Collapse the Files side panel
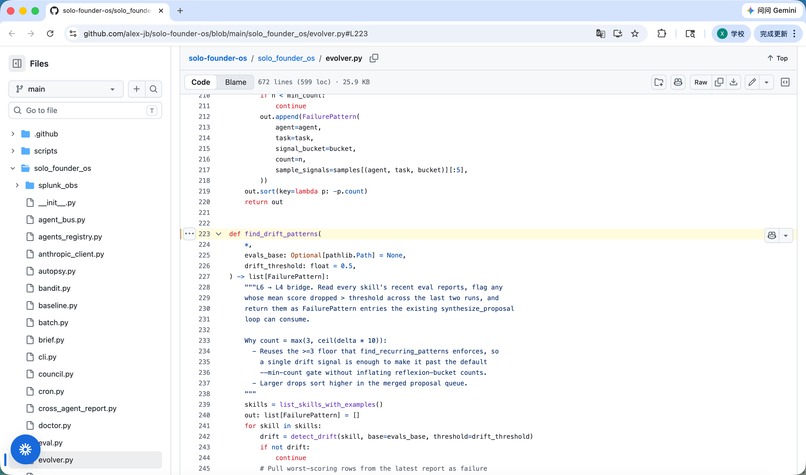 click(x=17, y=64)
